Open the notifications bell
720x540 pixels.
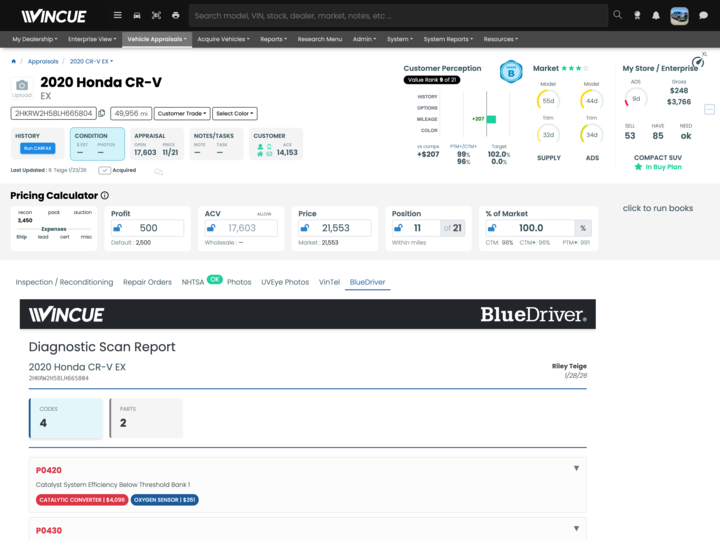655,16
